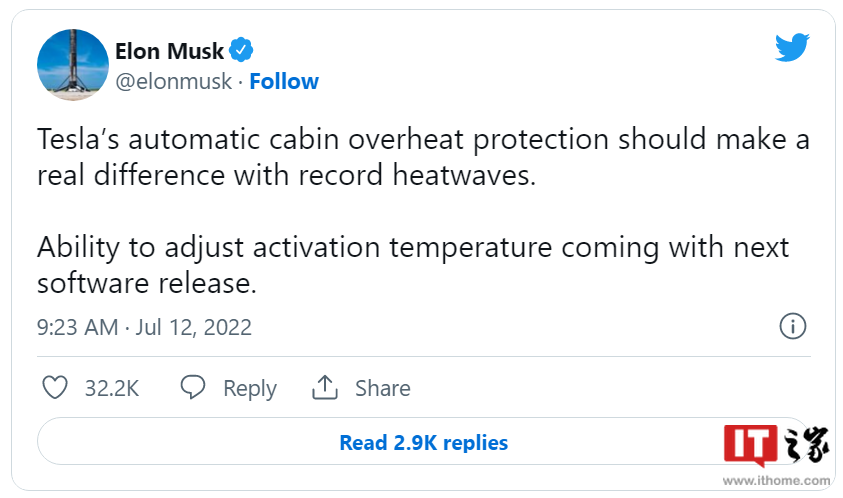Click the Elon Musk display name

point(170,50)
